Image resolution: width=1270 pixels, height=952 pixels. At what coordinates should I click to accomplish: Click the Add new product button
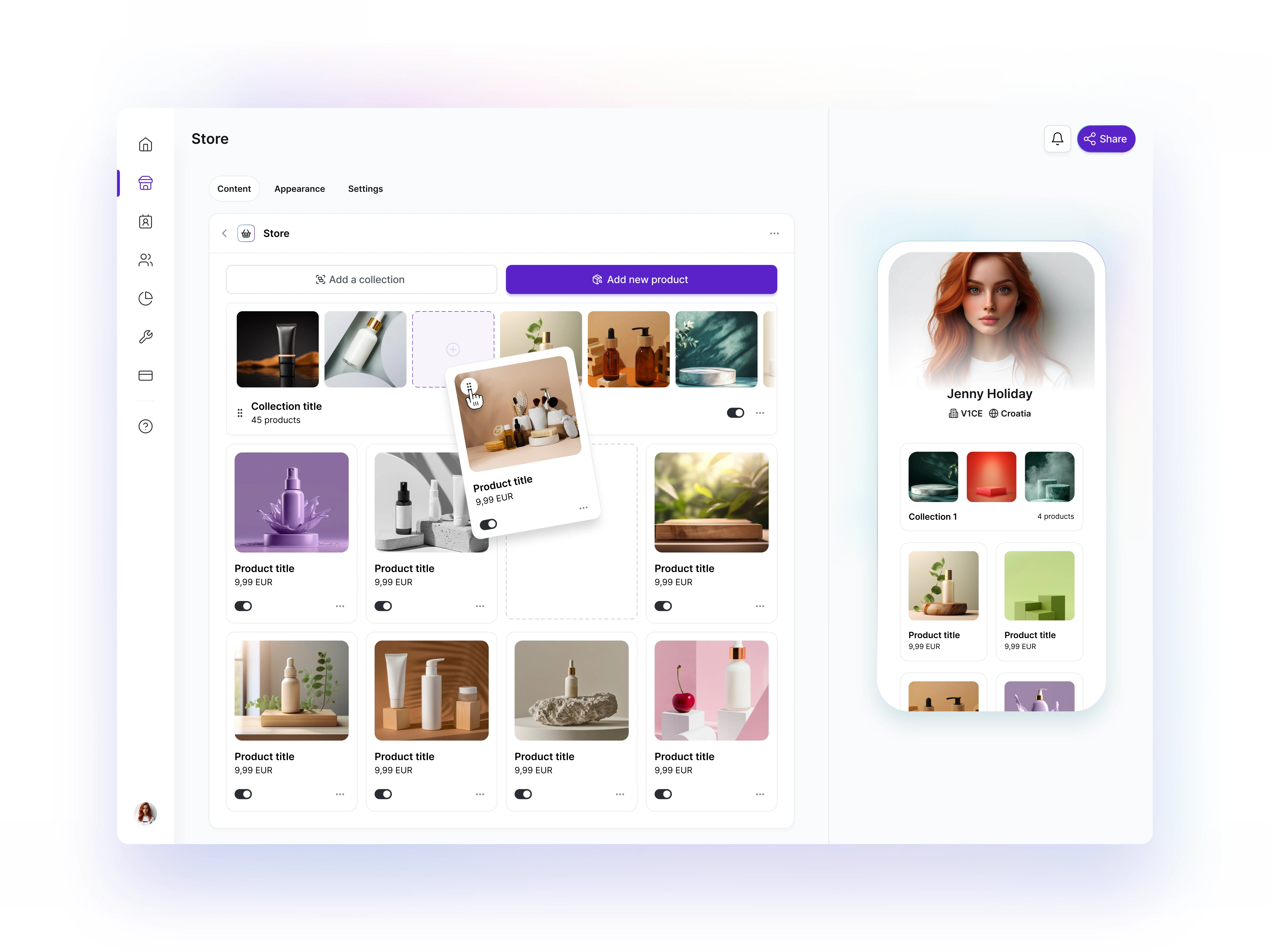pos(641,279)
